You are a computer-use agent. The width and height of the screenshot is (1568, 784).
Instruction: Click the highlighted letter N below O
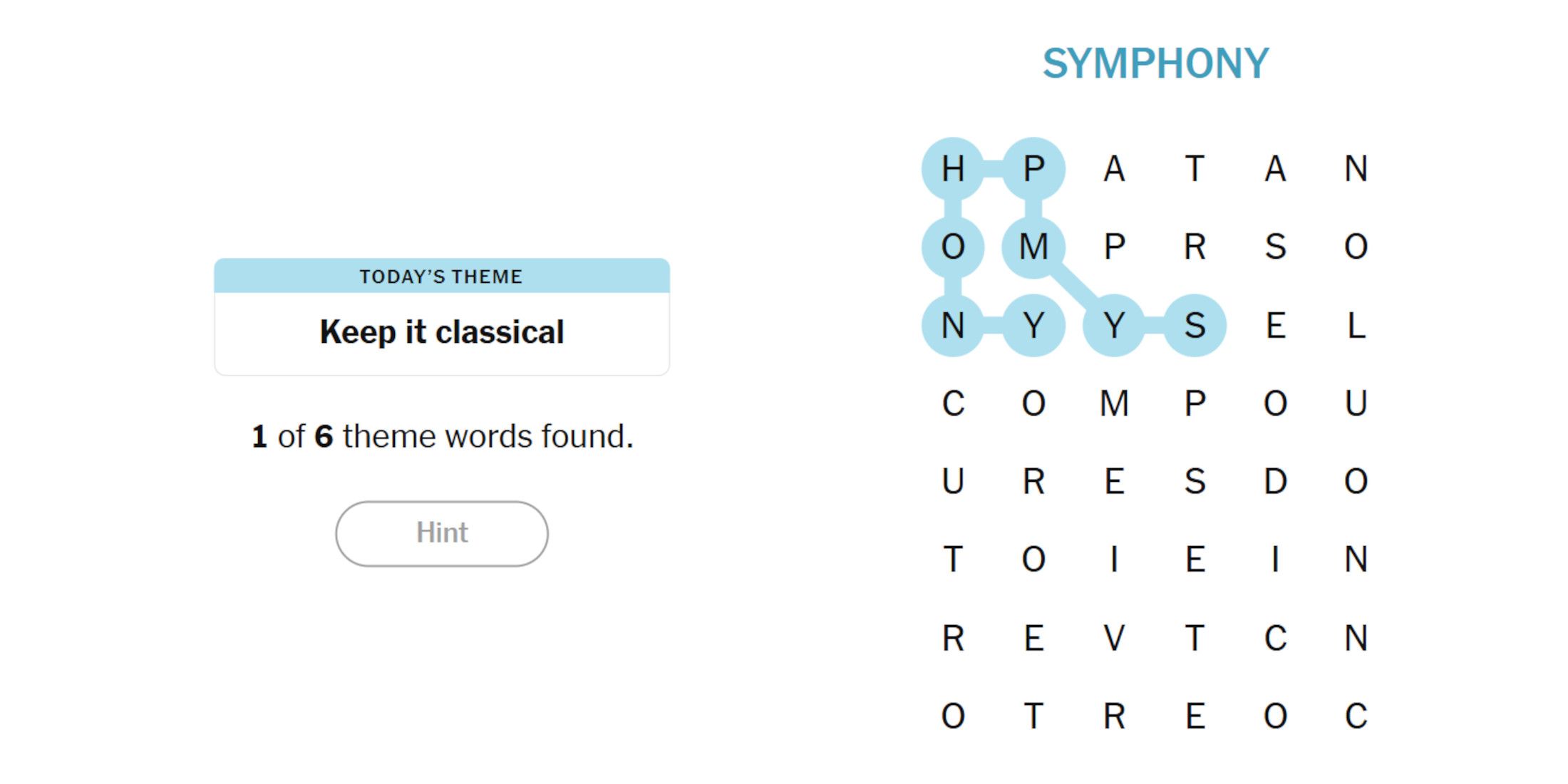coord(953,326)
